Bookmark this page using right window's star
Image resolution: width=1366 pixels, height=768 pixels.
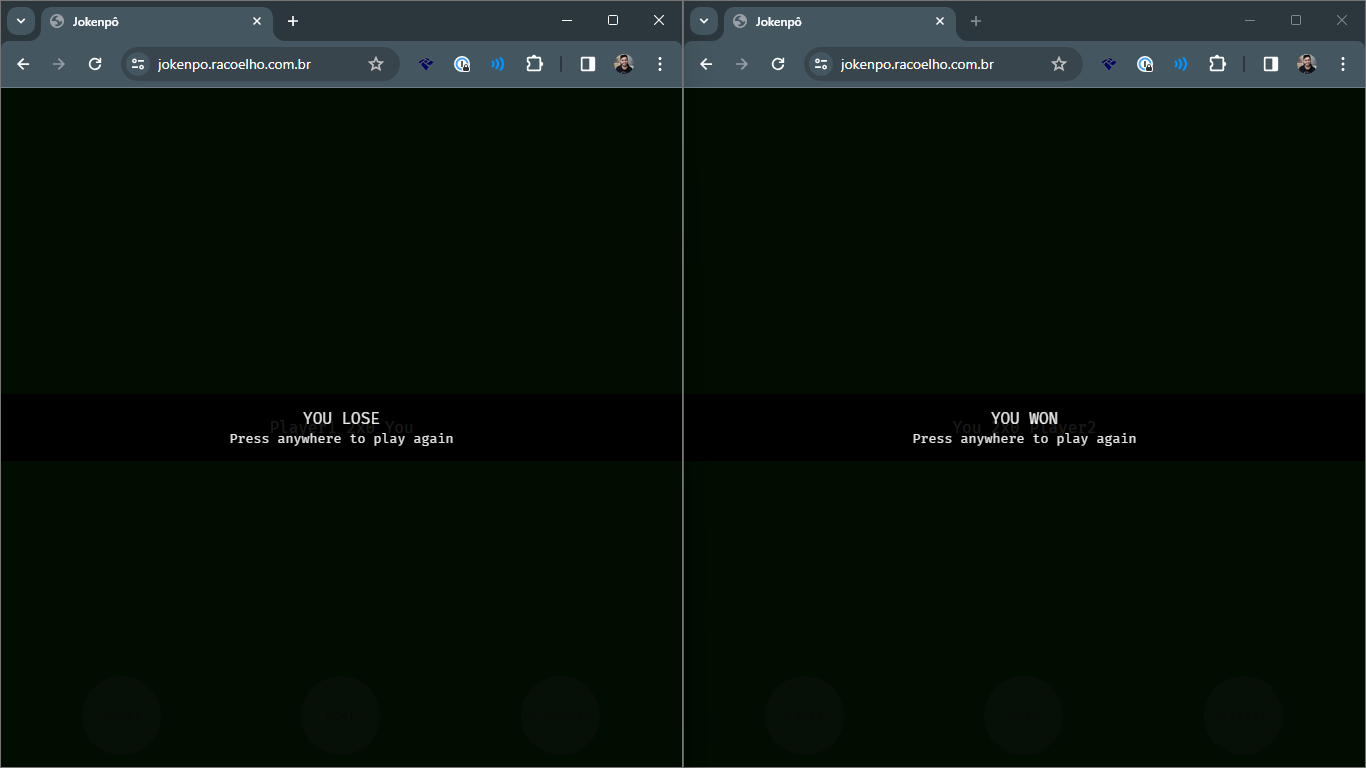(x=1059, y=64)
